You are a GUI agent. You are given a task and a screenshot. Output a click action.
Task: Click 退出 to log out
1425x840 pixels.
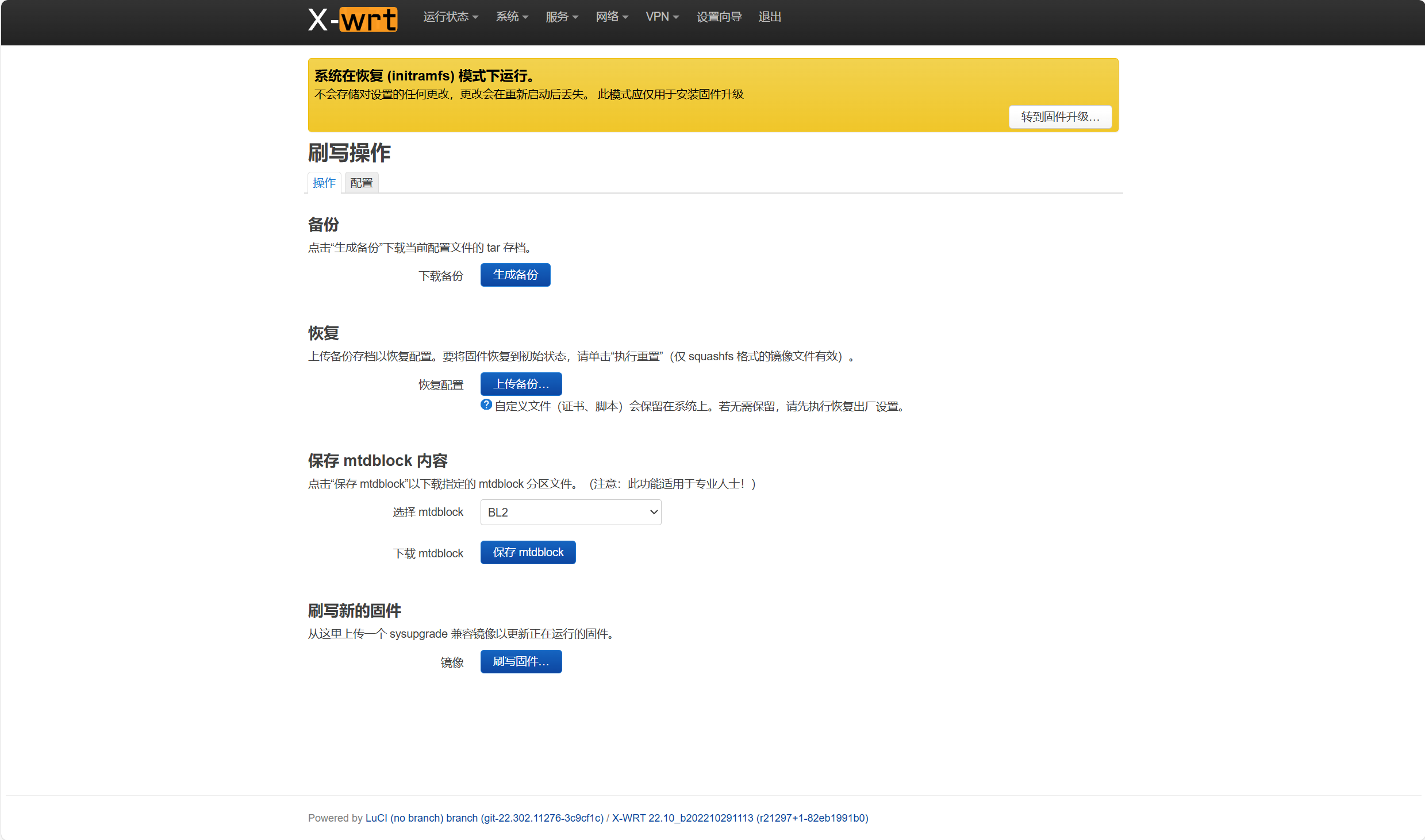click(x=769, y=17)
